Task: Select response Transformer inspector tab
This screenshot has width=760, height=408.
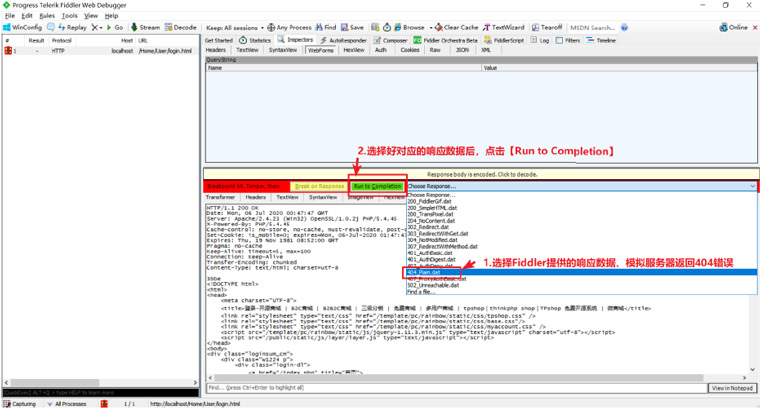Action: (221, 197)
